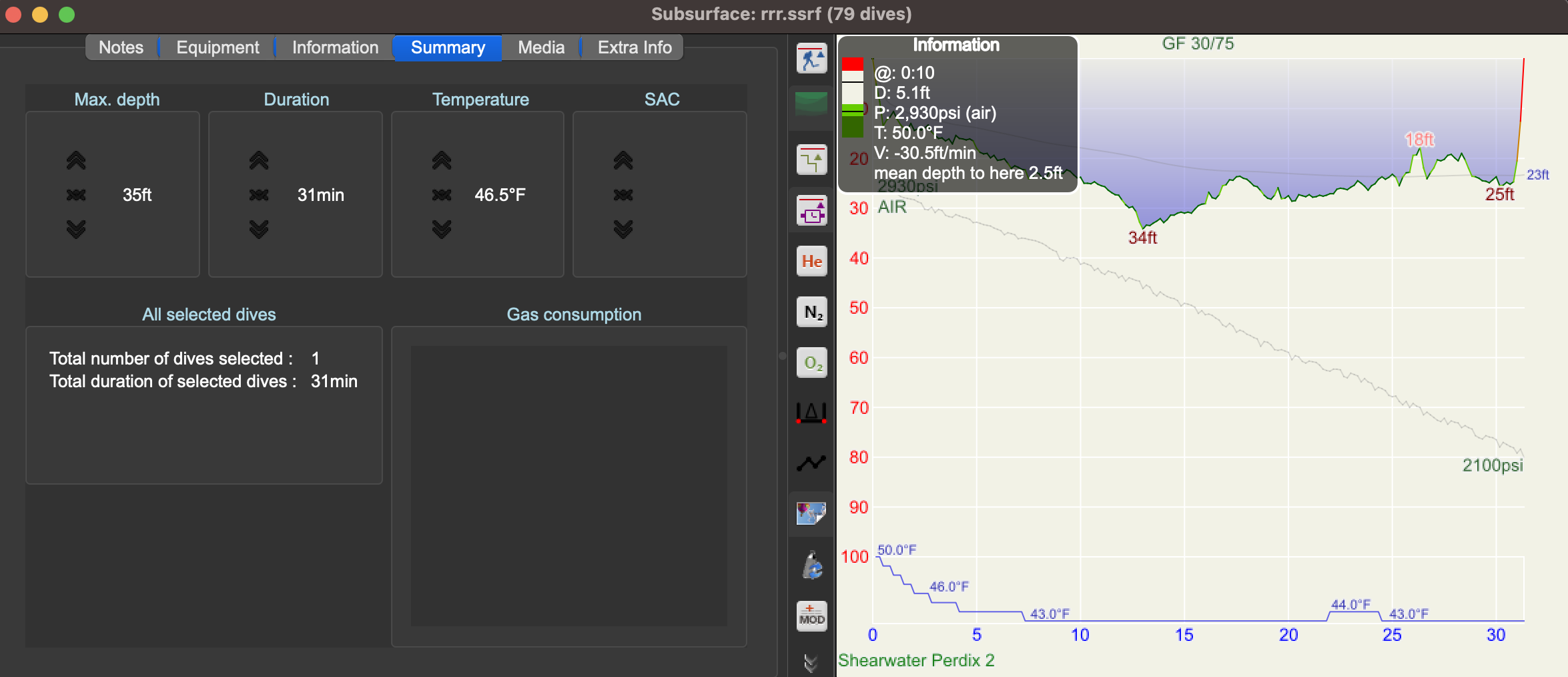
Task: Display the MOD indicator on the profile
Action: (811, 615)
